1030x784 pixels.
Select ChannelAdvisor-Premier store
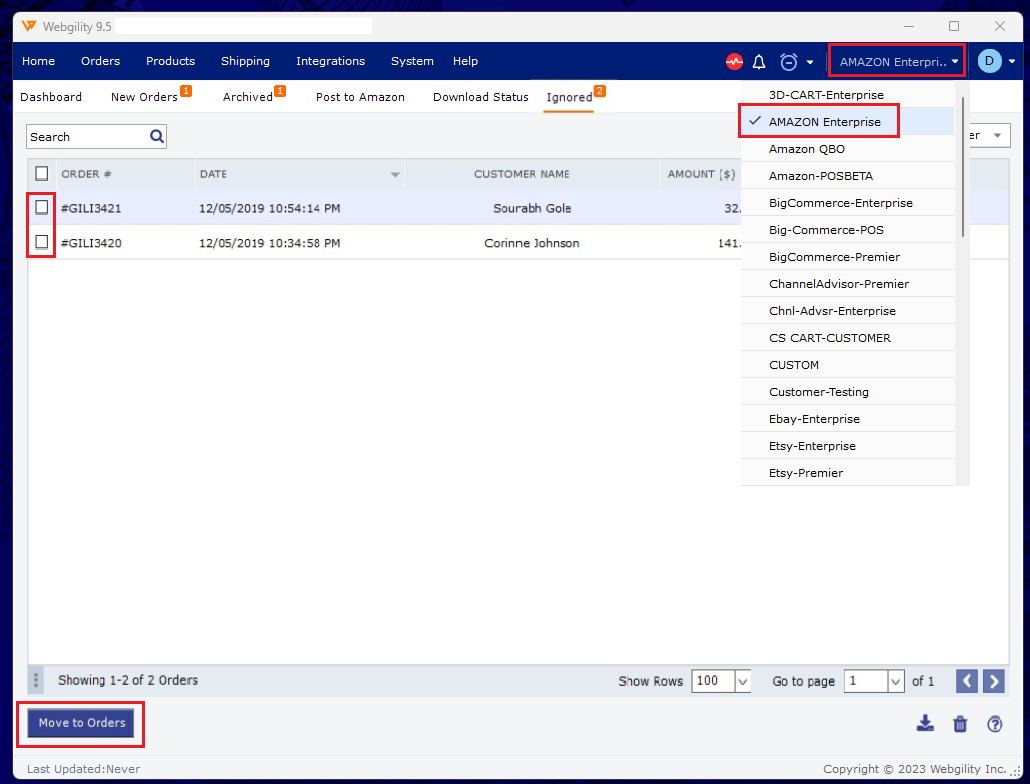(x=847, y=284)
